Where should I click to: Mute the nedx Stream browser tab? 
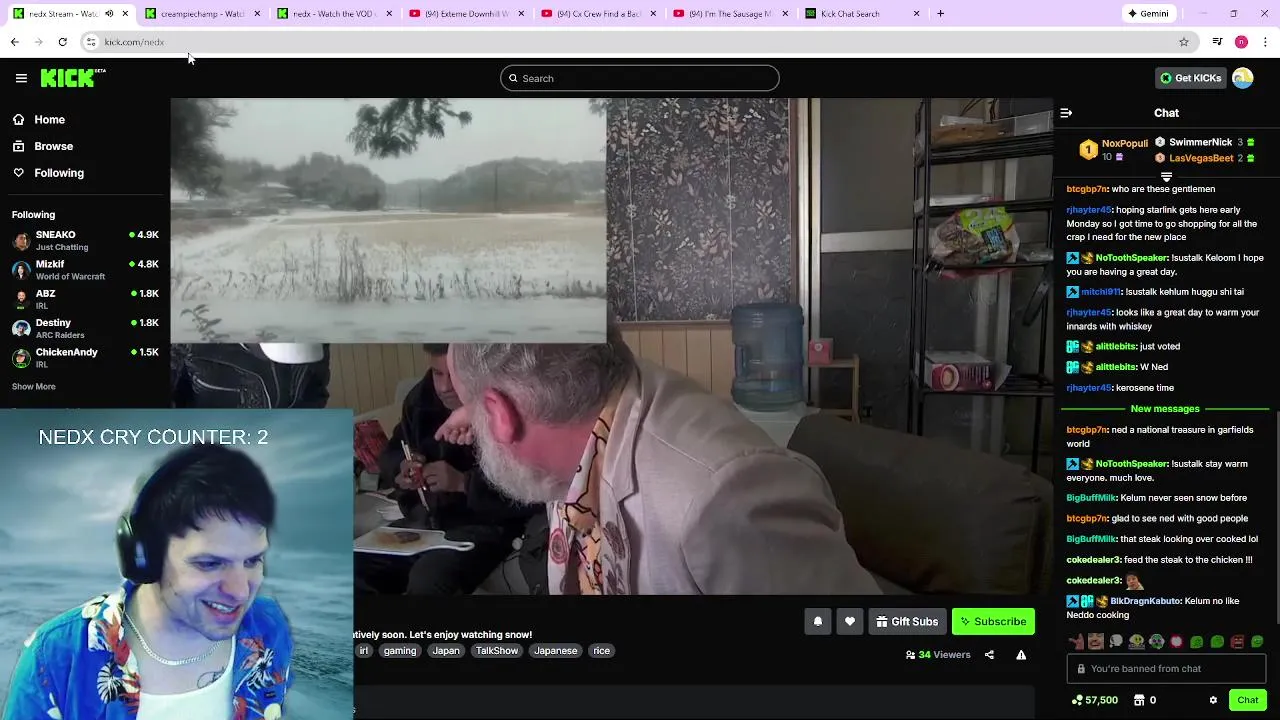(x=109, y=14)
